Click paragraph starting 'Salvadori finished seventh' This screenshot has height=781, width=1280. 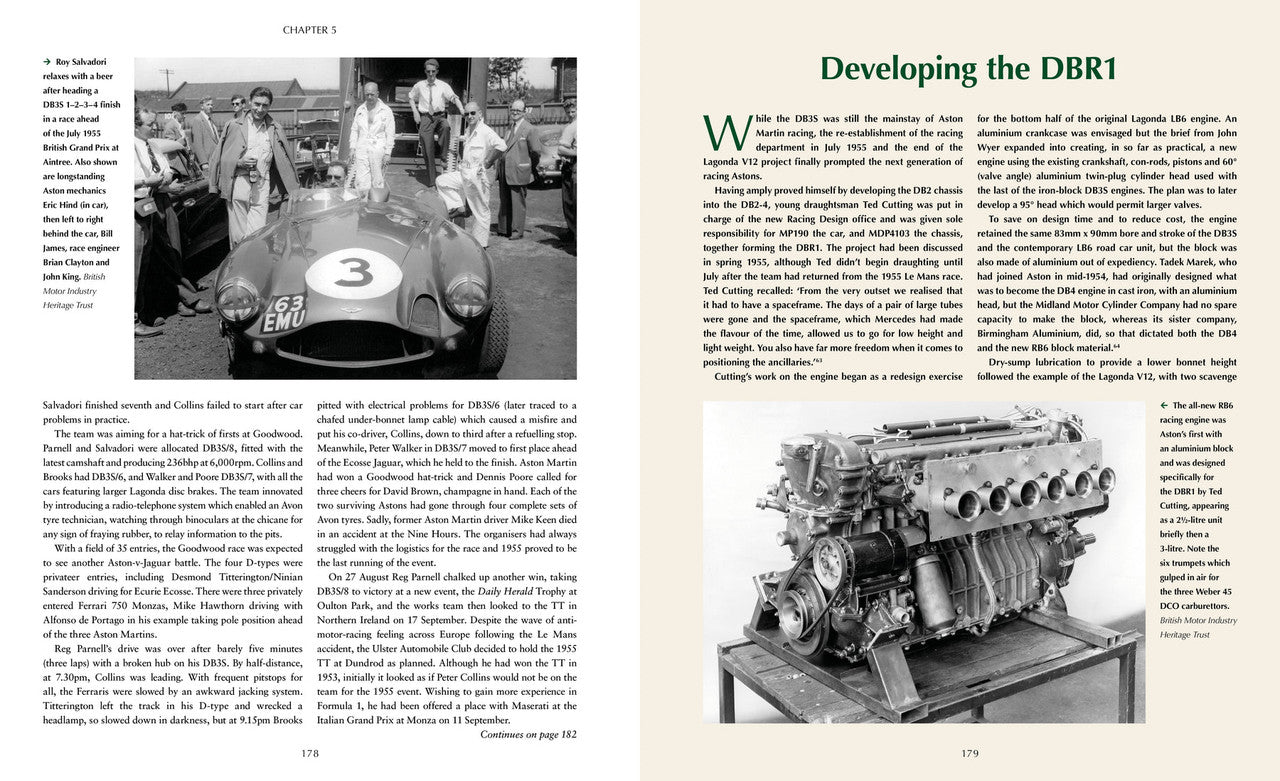point(174,413)
